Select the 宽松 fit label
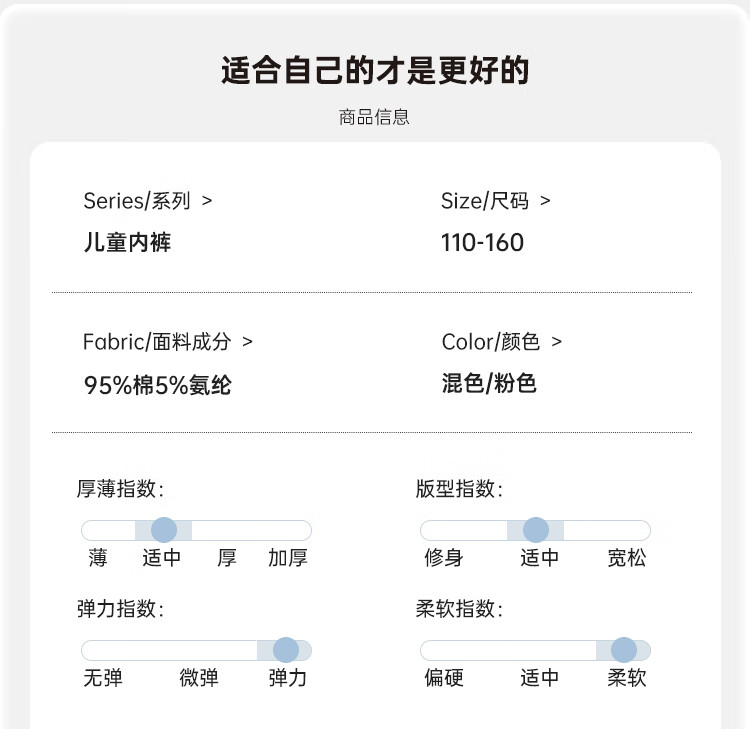Viewport: 750px width, 729px height. tap(627, 558)
